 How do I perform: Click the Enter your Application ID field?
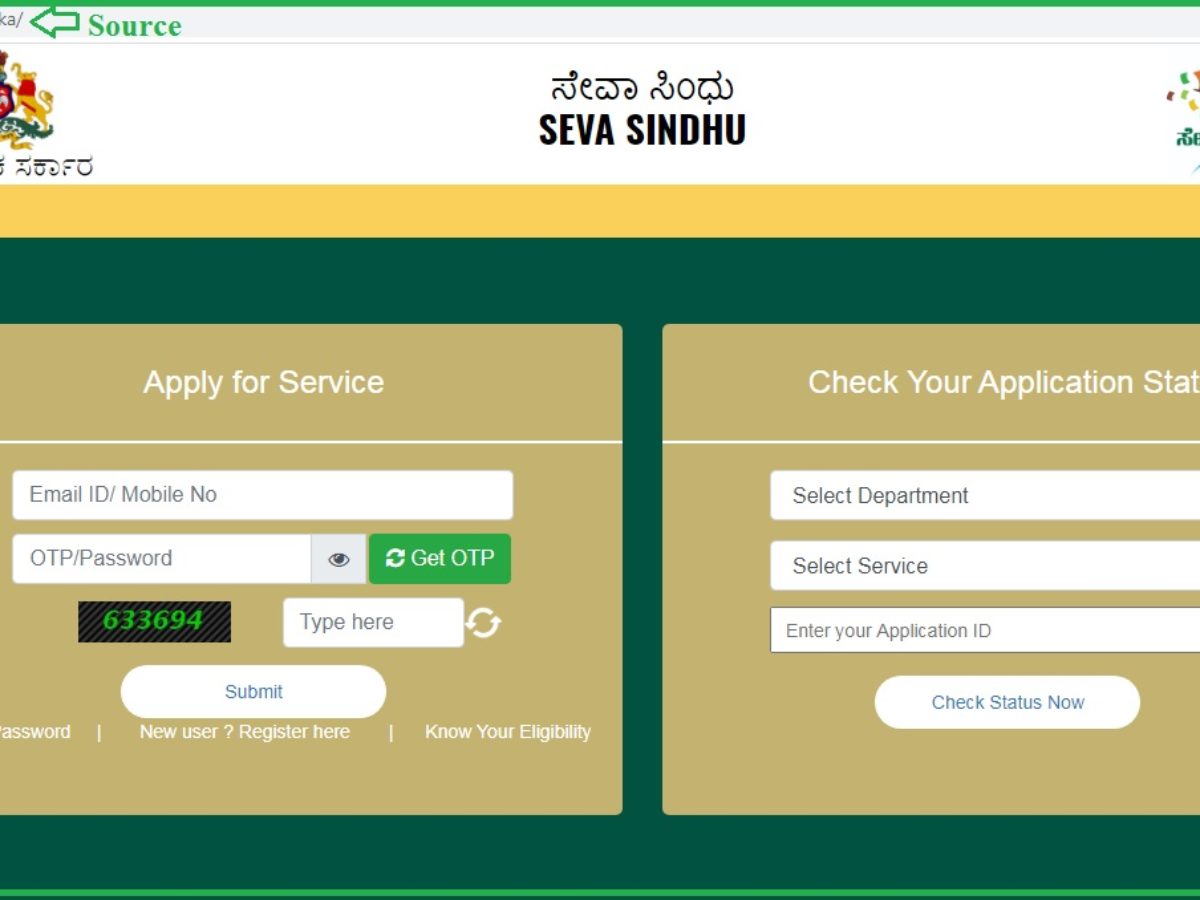pyautogui.click(x=984, y=631)
